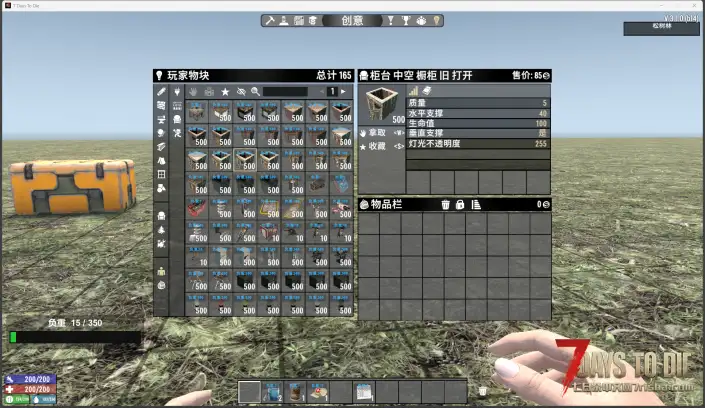Go to the next page arrow
Viewport: 705px width, 408px height.
(344, 92)
